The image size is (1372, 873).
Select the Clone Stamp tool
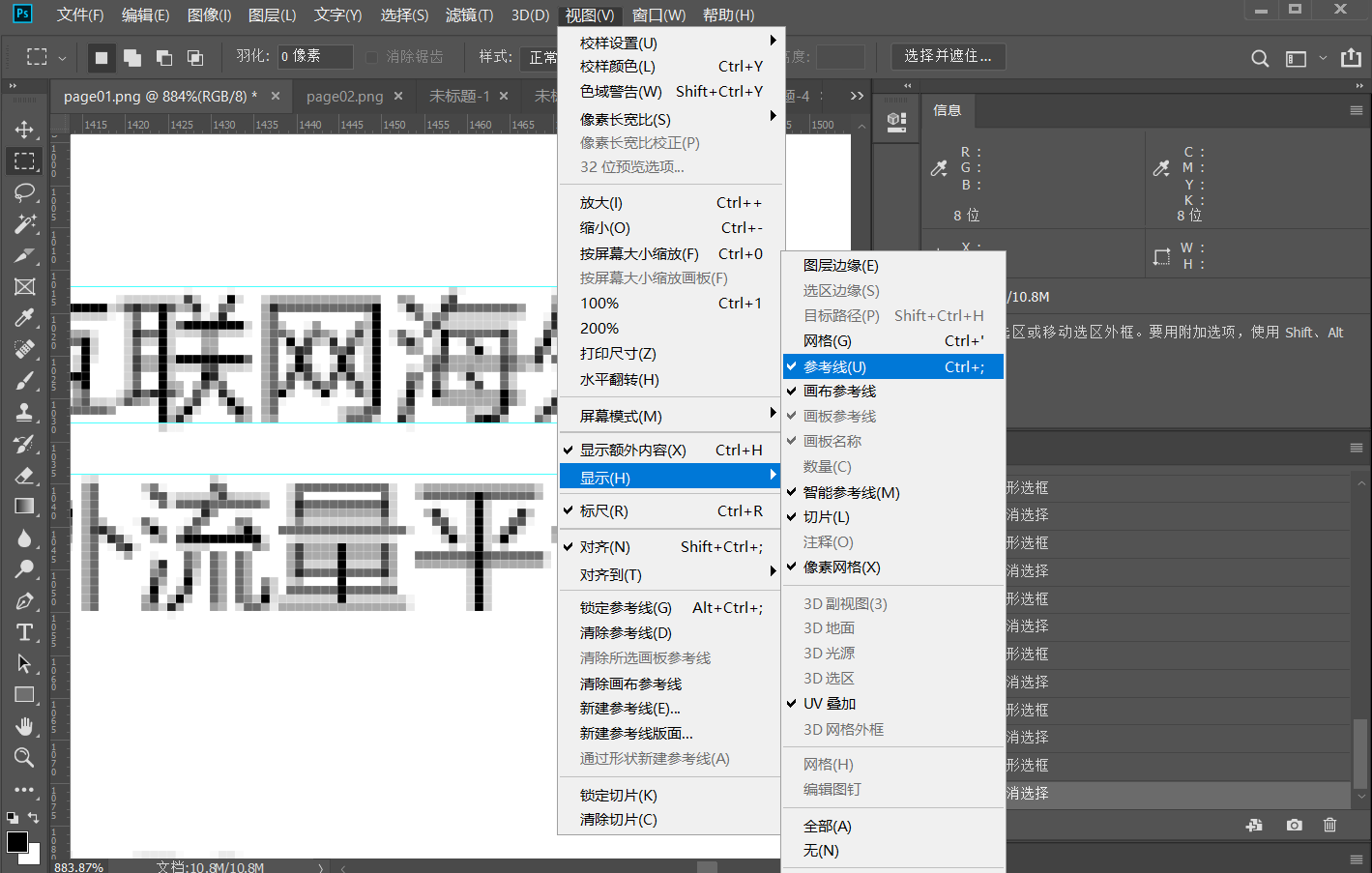click(24, 412)
